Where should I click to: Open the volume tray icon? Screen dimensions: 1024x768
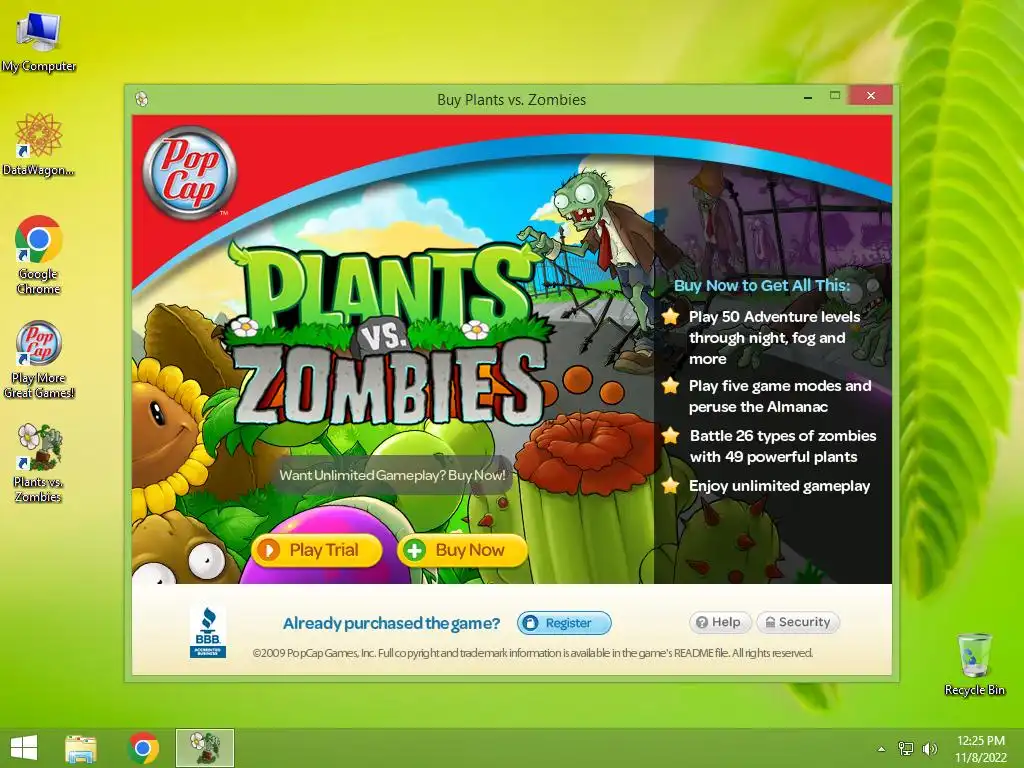(x=929, y=748)
